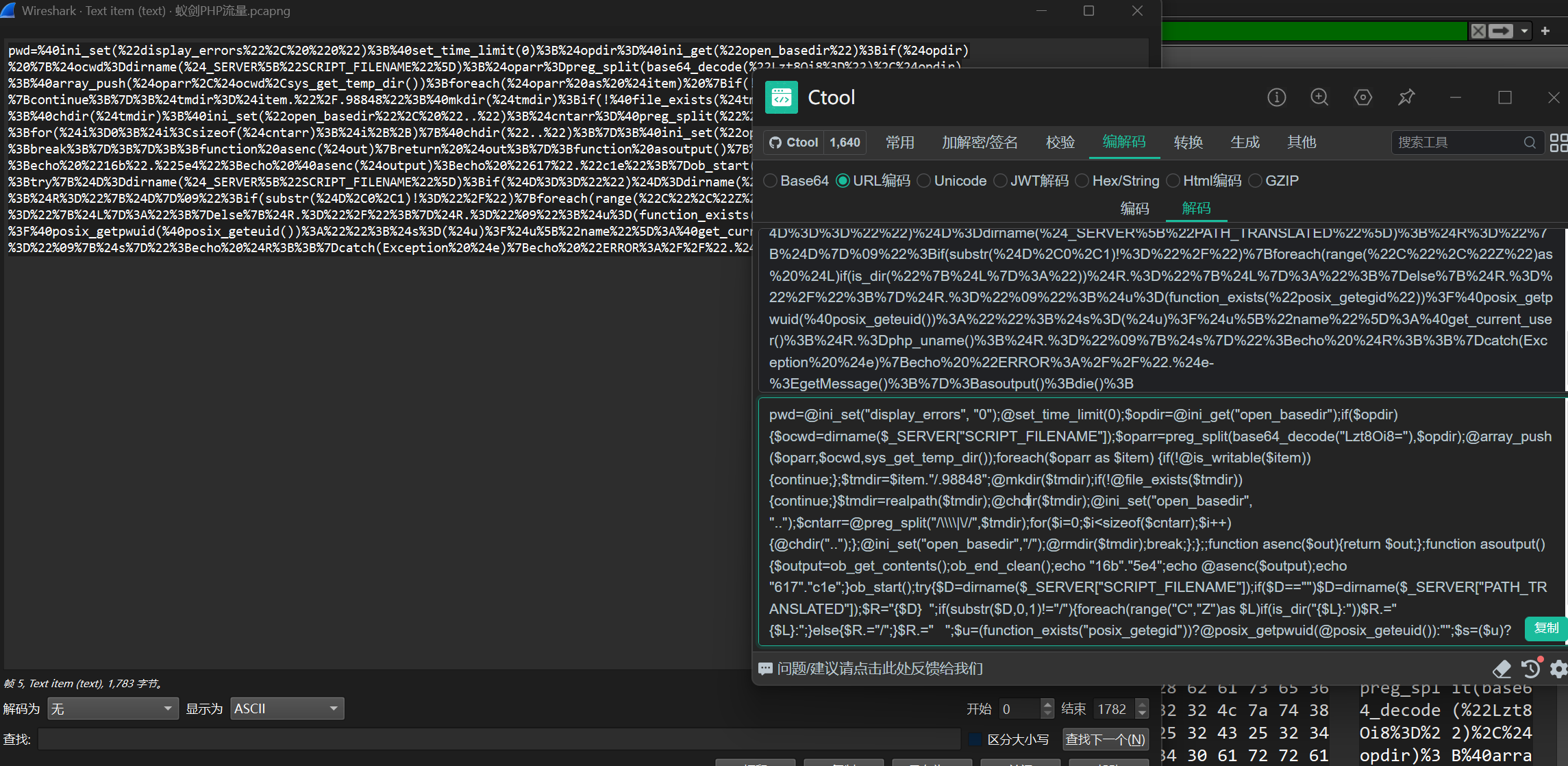
Task: Open dropdown arrow next to filter bar
Action: (1524, 31)
